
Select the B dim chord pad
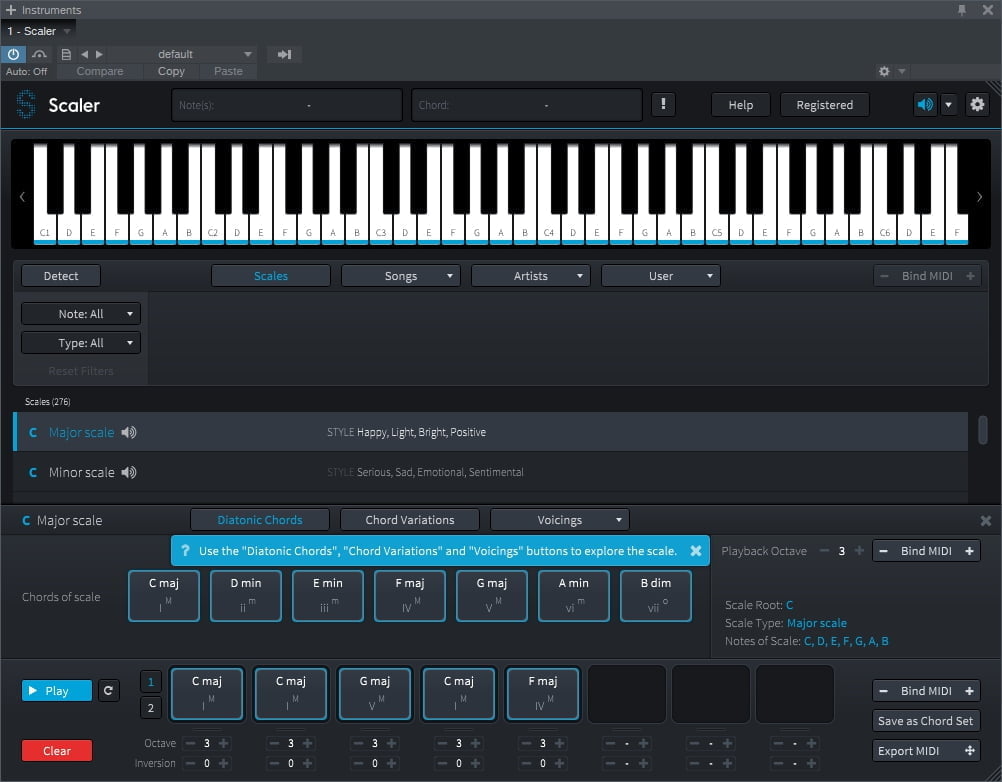click(656, 596)
